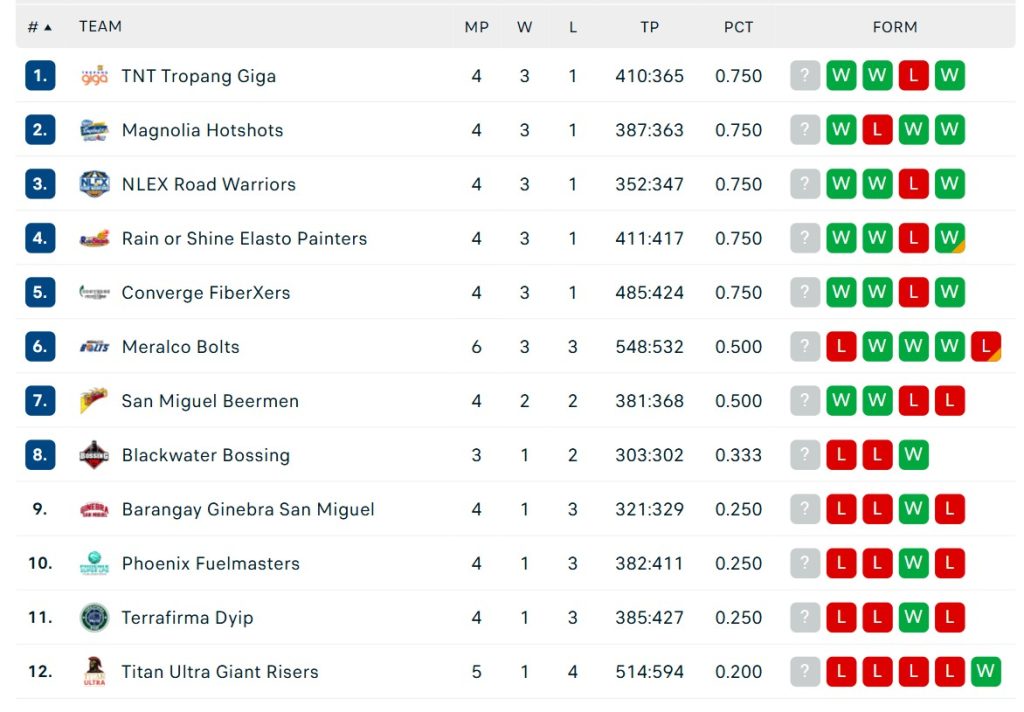The width and height of the screenshot is (1024, 712).
Task: Click the rank 1 position badge
Action: 40,76
